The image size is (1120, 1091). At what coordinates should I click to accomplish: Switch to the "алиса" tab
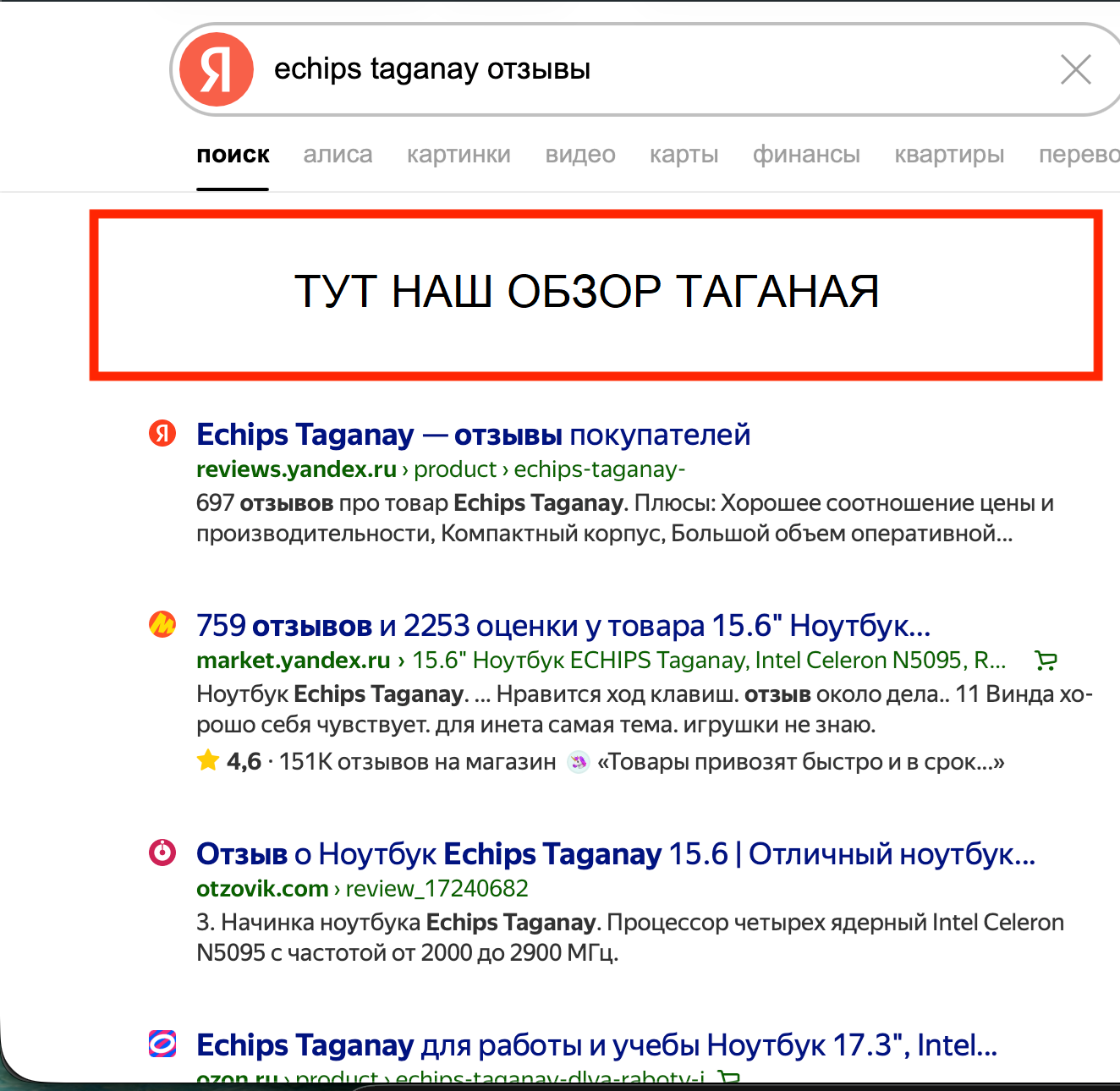coord(338,155)
